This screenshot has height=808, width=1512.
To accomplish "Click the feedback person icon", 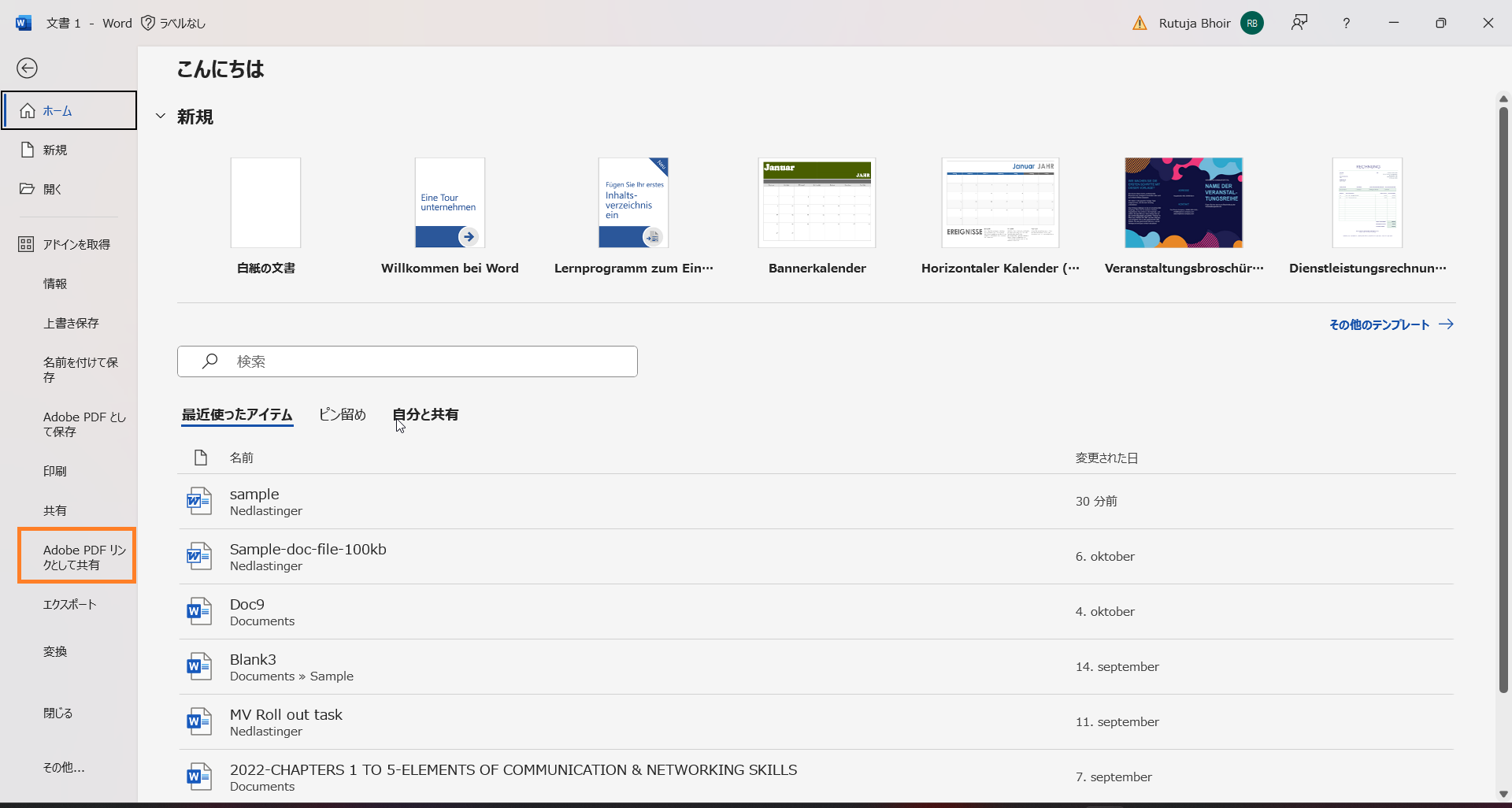I will pyautogui.click(x=1299, y=23).
